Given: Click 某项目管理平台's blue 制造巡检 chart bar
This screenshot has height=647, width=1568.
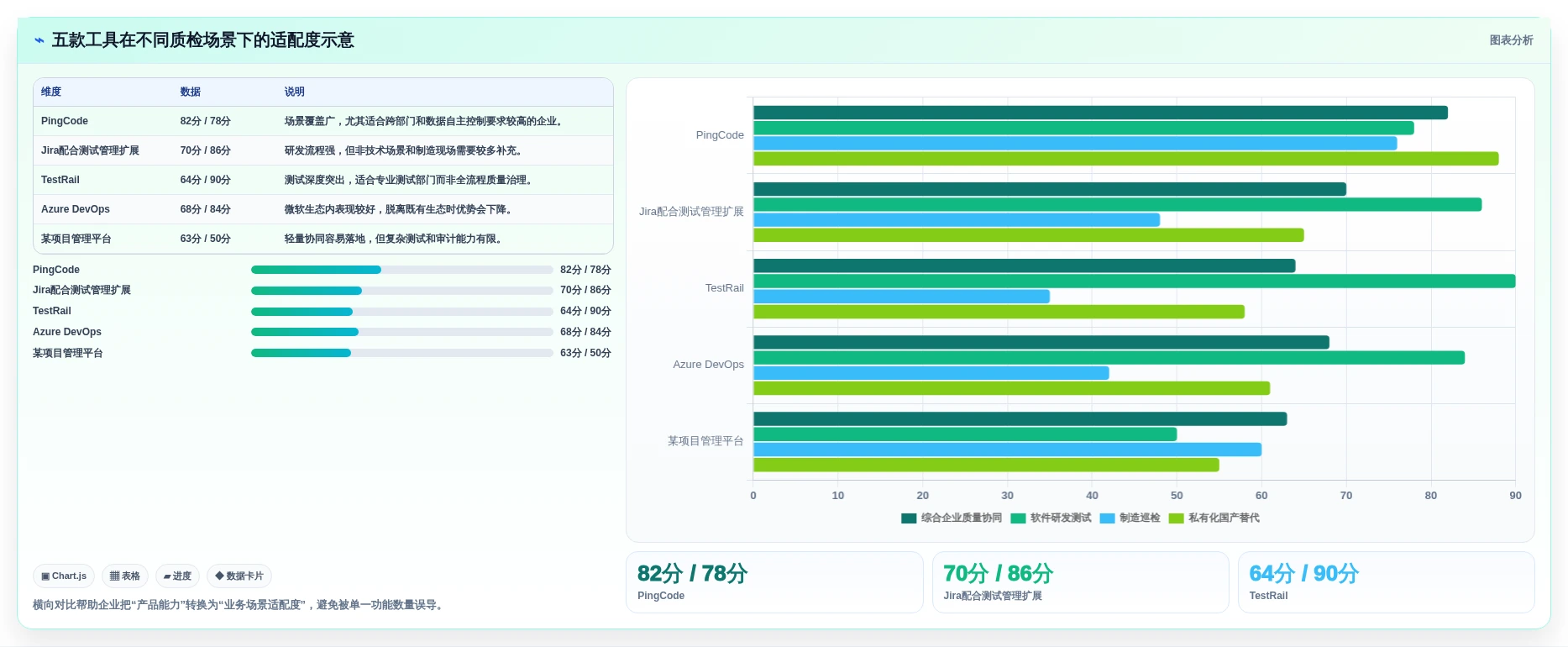Looking at the screenshot, I should point(1007,450).
